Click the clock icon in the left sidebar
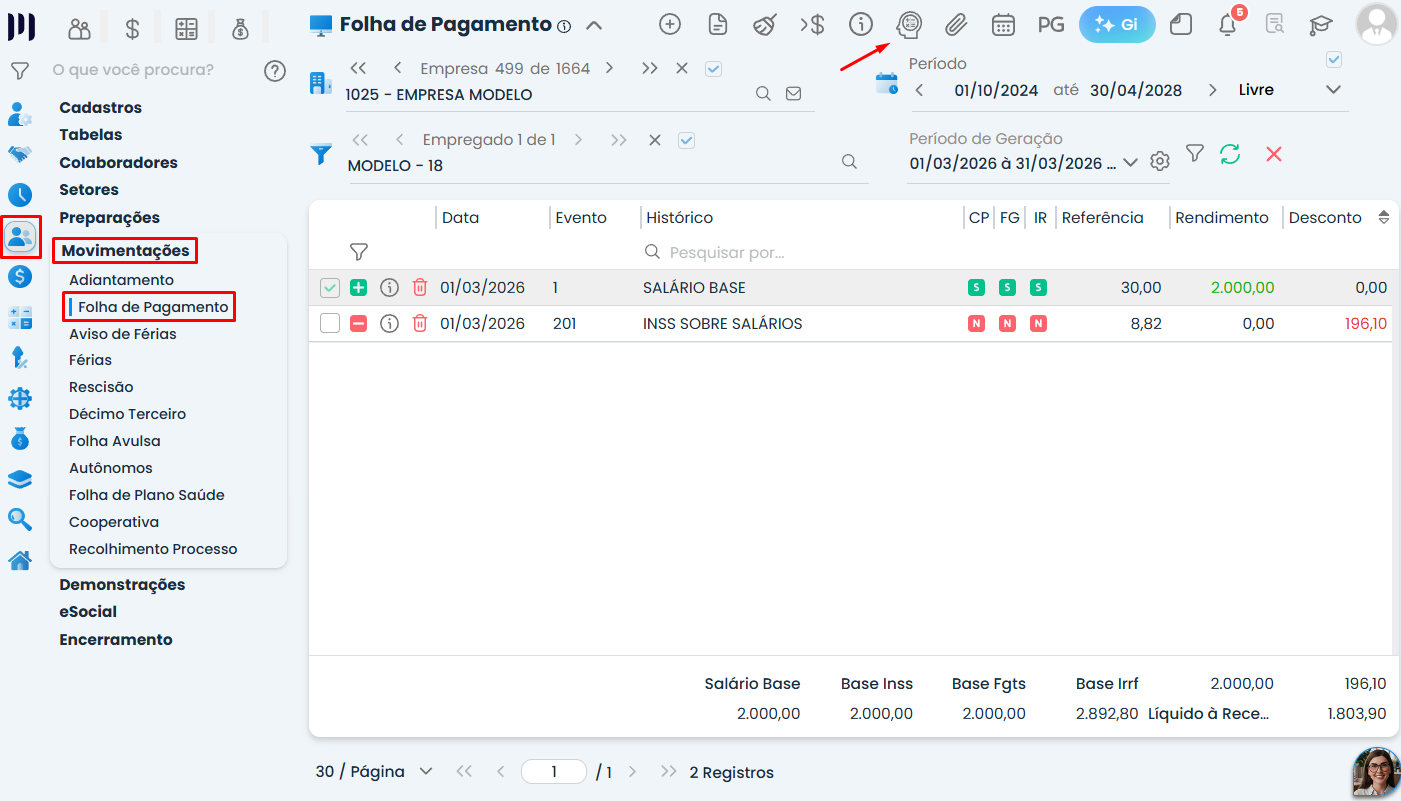1401x801 pixels. [x=20, y=195]
